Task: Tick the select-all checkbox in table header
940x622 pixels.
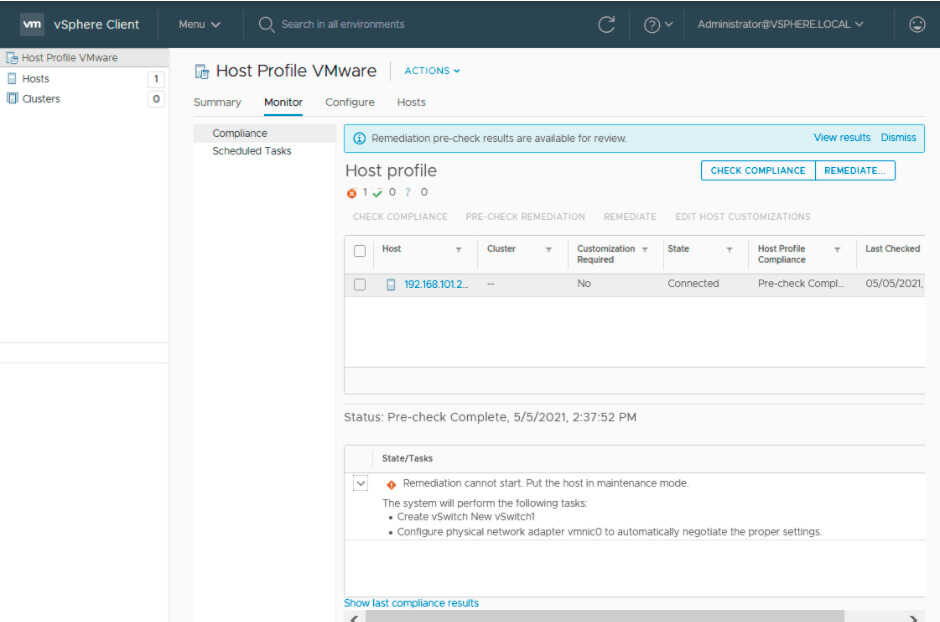Action: coord(360,251)
